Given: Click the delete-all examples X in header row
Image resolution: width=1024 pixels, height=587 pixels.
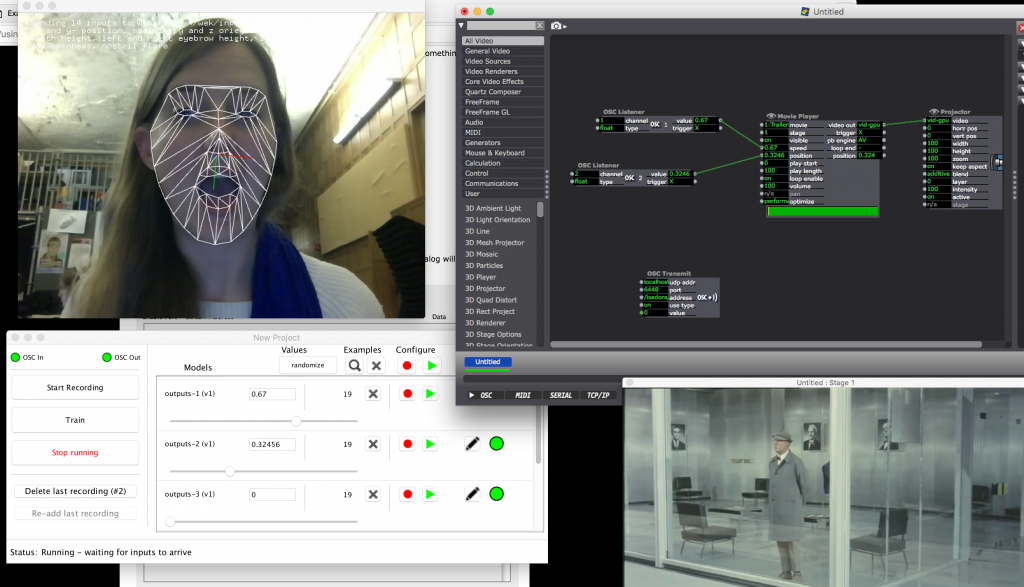Looking at the screenshot, I should pos(376,366).
